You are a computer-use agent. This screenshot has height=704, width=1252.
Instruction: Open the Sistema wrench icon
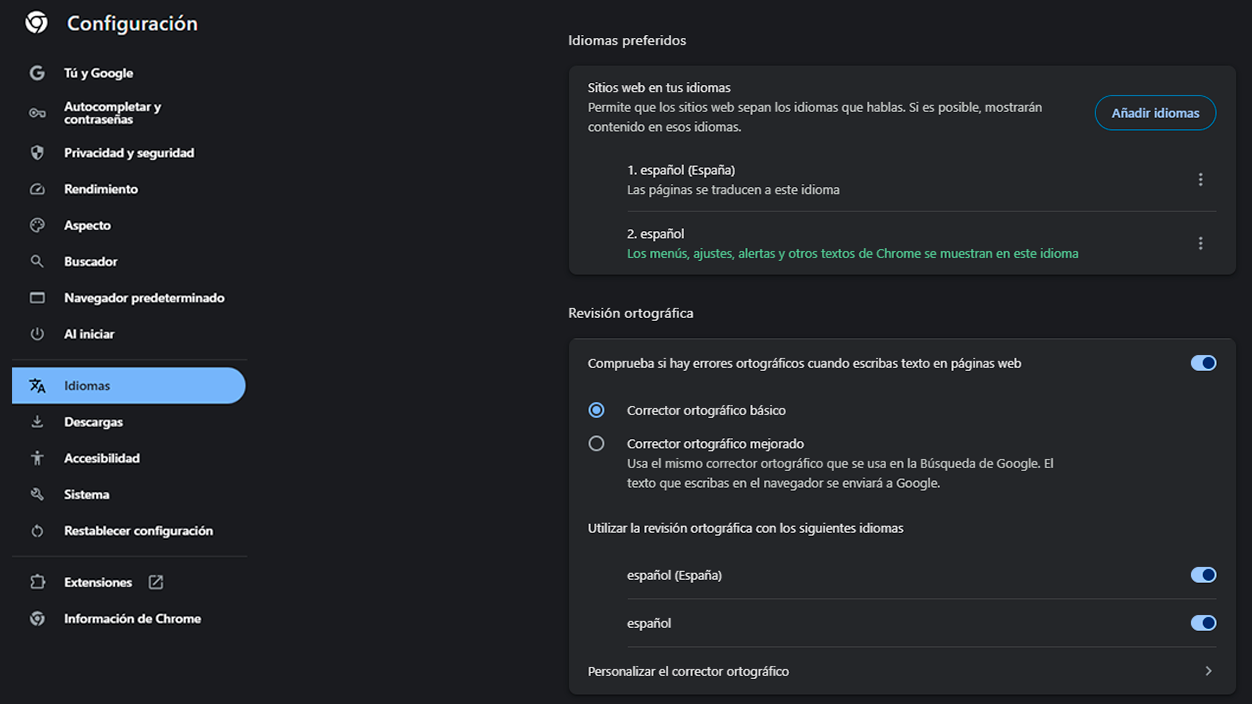[37, 493]
